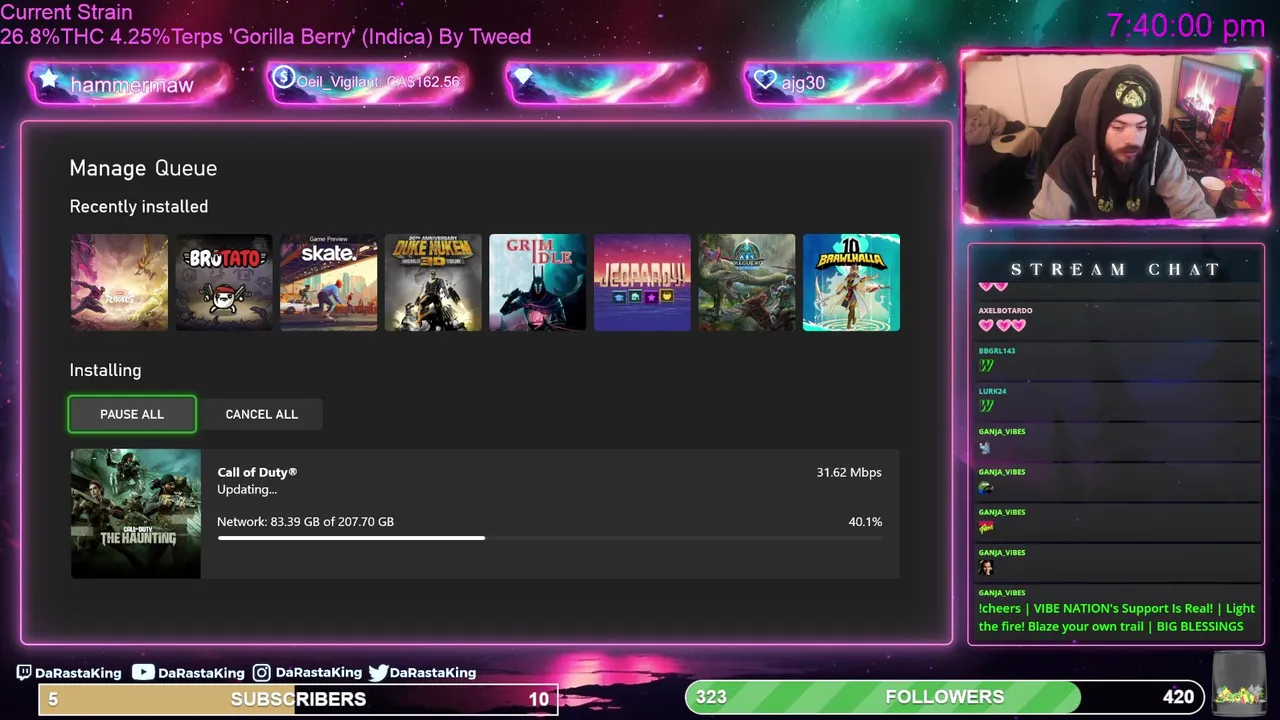Viewport: 1280px width, 720px height.
Task: Click the Twitch logo icon
Action: [24, 672]
